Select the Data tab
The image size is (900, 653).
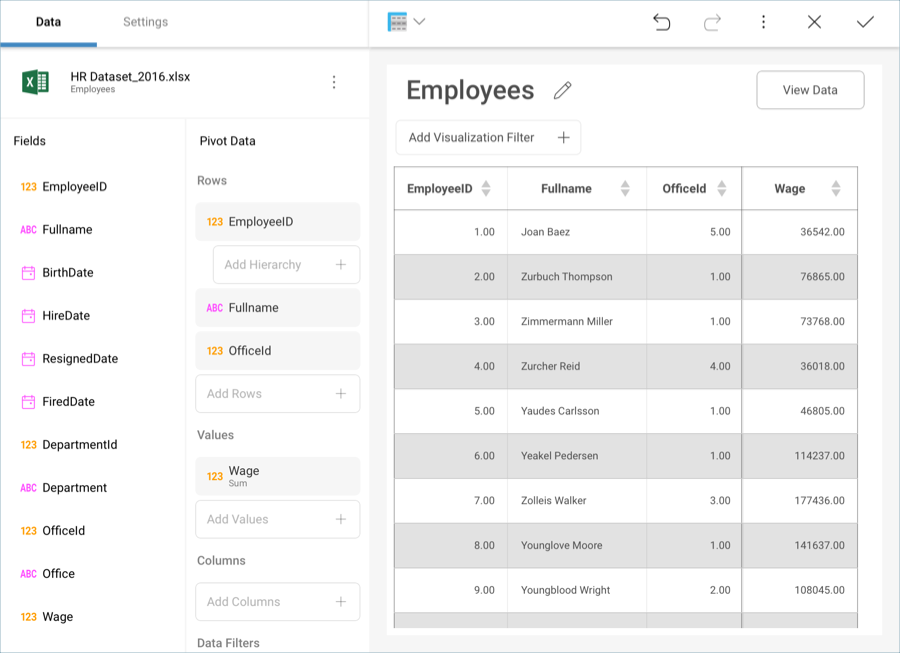point(48,22)
